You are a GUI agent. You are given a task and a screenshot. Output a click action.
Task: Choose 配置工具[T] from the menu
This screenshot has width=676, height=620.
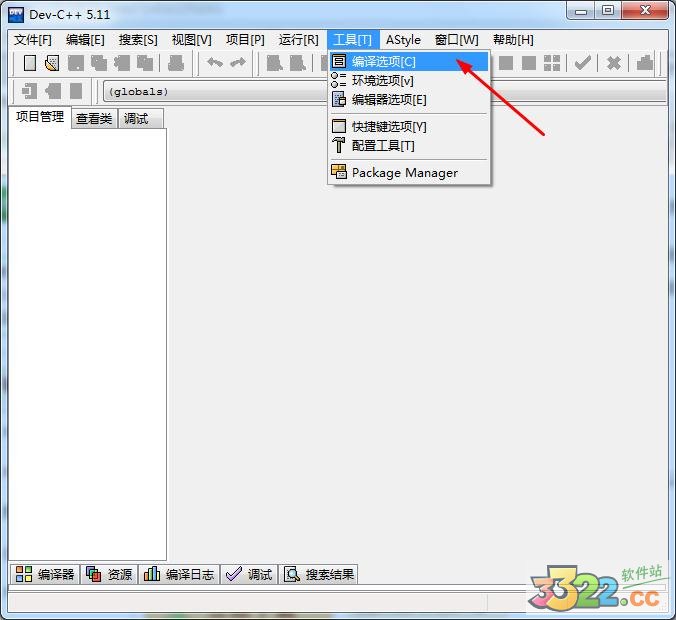409,145
